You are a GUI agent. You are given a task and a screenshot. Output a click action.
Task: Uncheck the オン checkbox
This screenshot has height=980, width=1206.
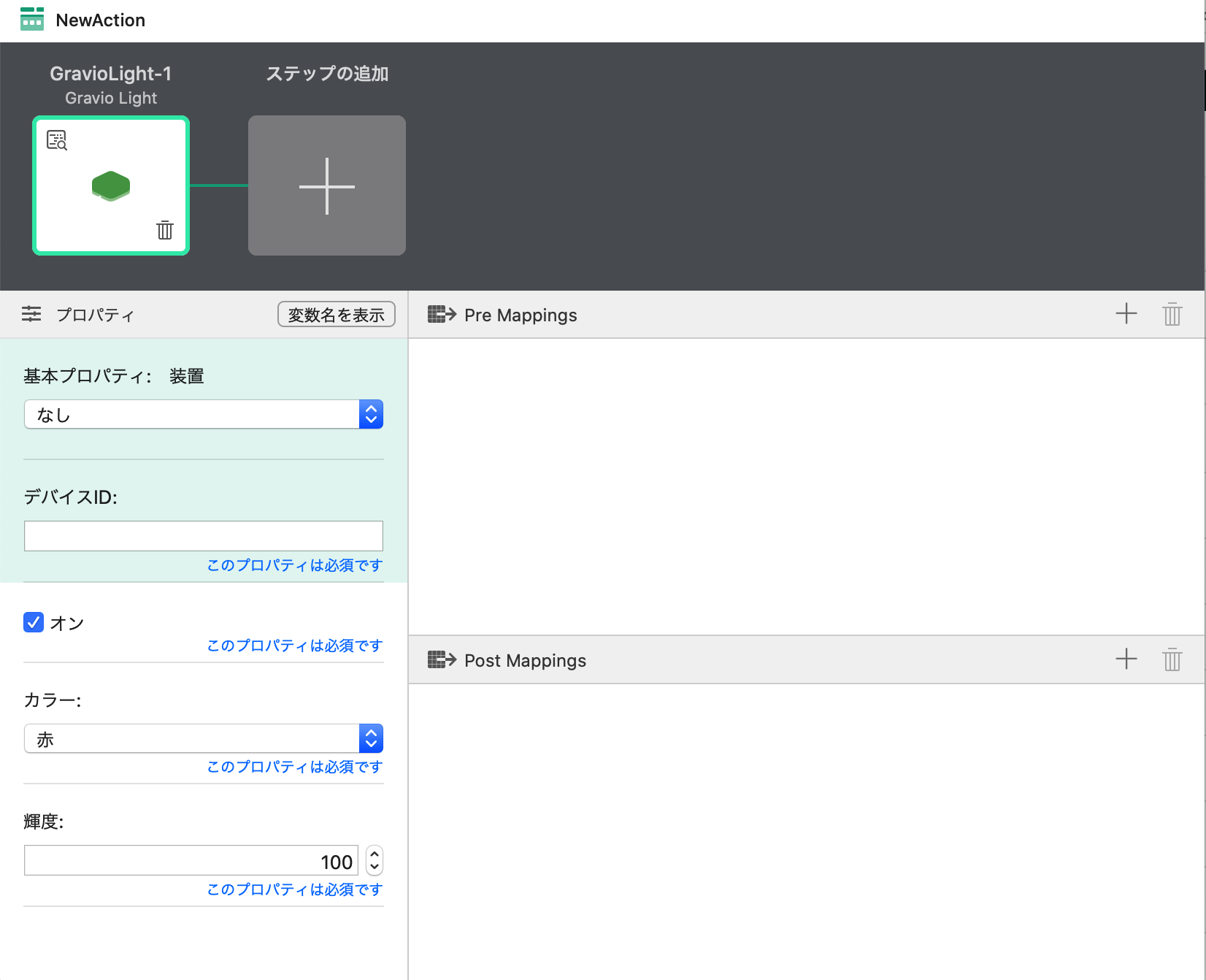(34, 622)
